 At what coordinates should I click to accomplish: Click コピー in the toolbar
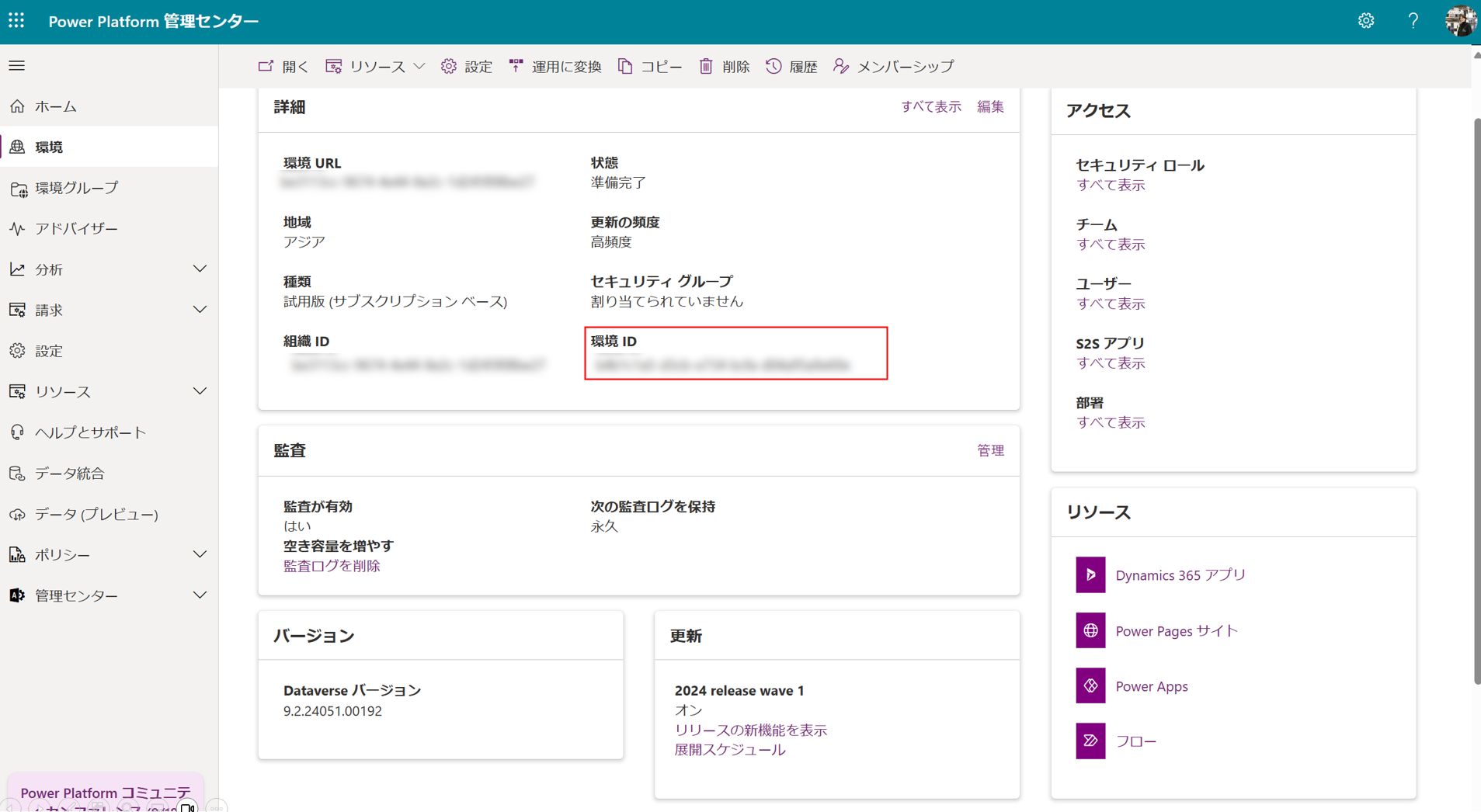click(x=650, y=66)
